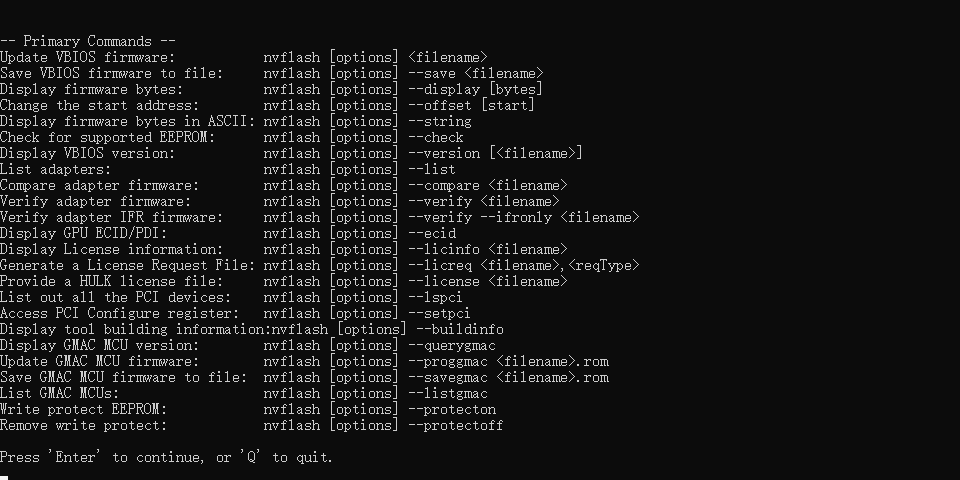Click the '--ecid' option text

[x=432, y=233]
